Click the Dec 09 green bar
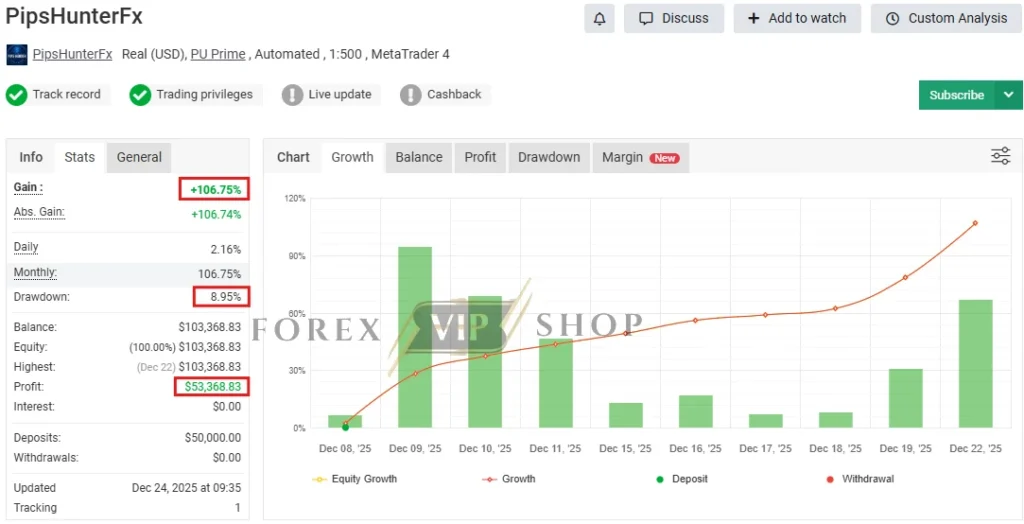 (415, 337)
